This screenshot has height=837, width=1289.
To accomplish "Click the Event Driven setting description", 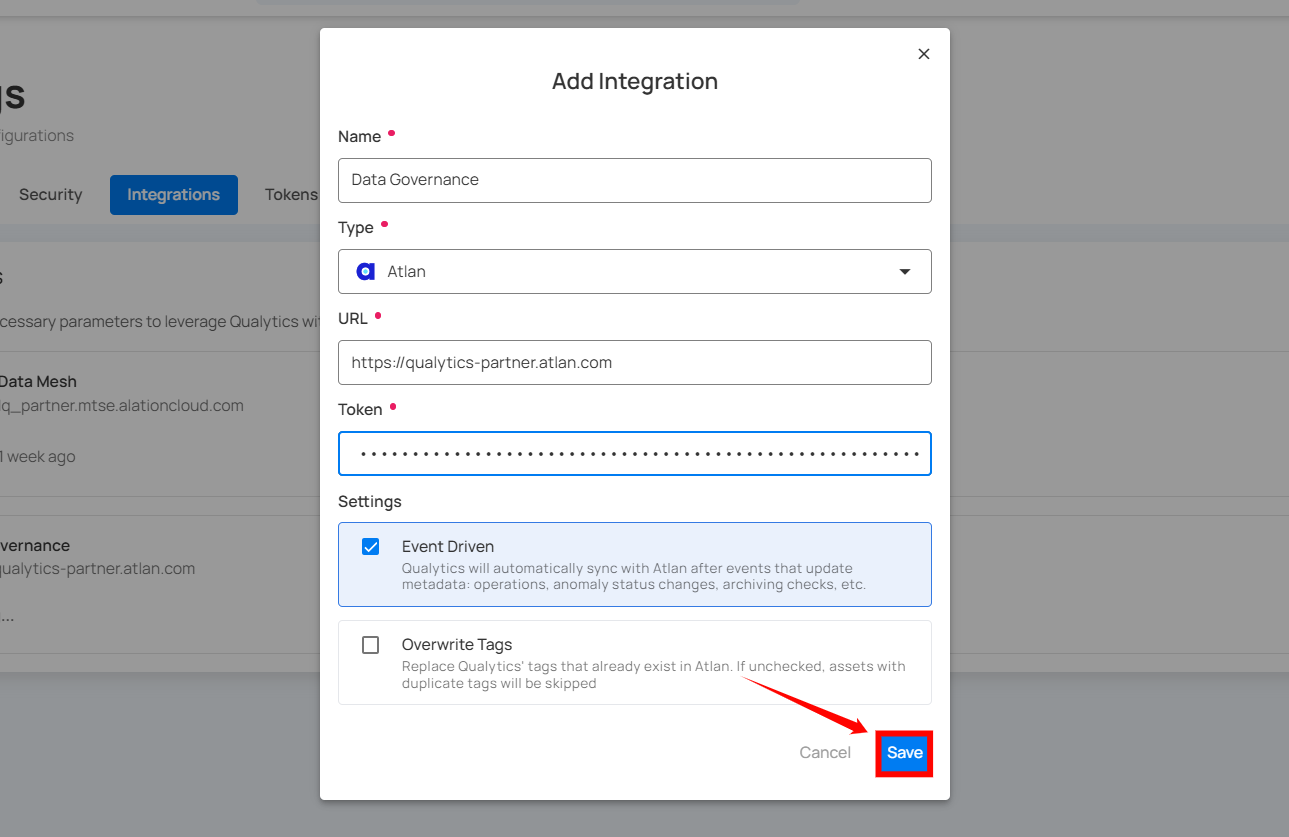I will pyautogui.click(x=633, y=576).
